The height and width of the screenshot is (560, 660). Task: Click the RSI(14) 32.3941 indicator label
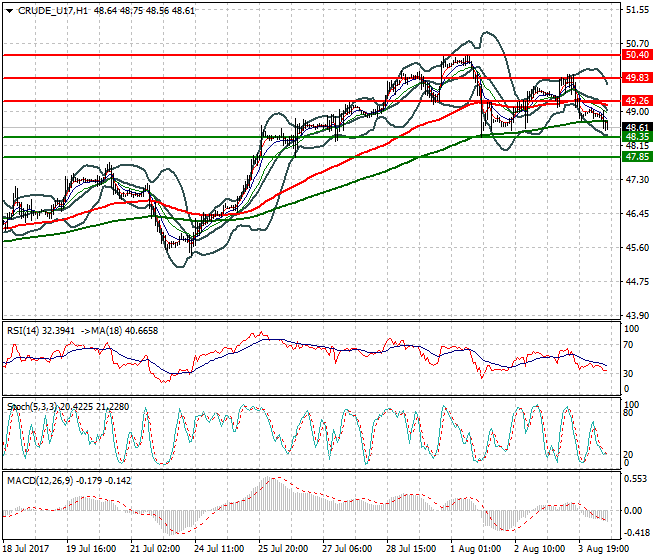[x=41, y=331]
